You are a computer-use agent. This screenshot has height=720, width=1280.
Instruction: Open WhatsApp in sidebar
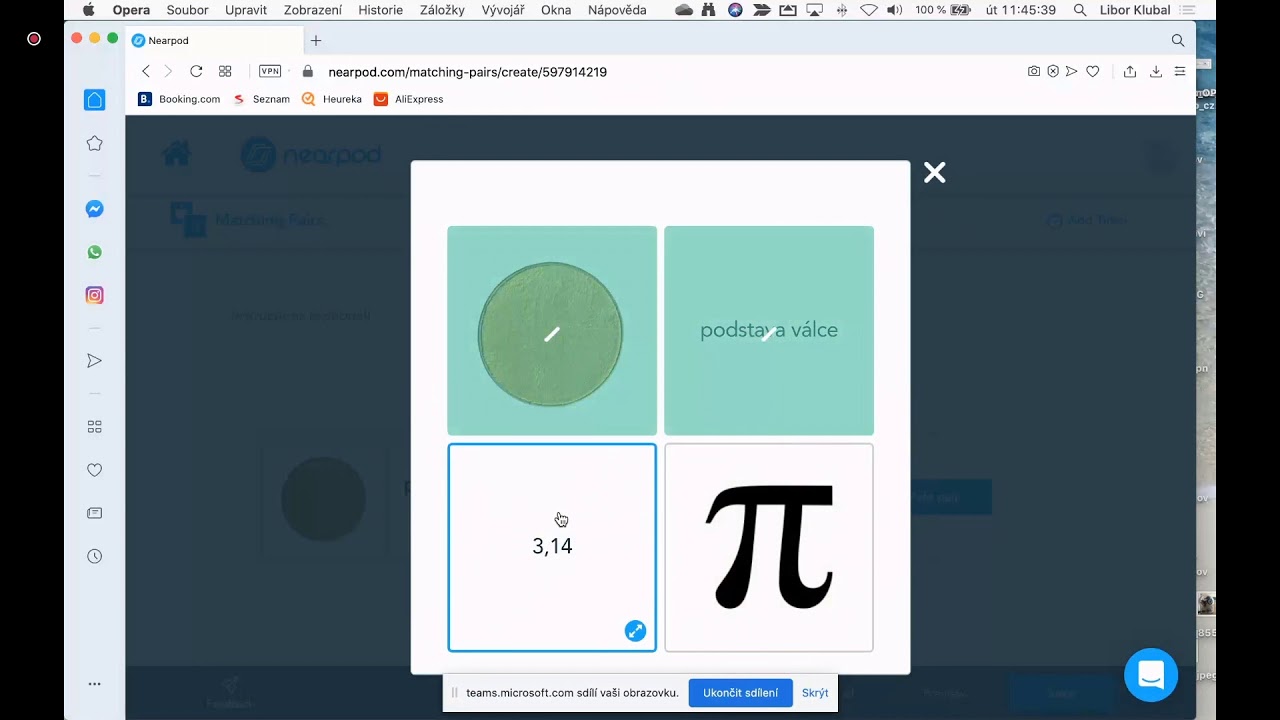(94, 252)
